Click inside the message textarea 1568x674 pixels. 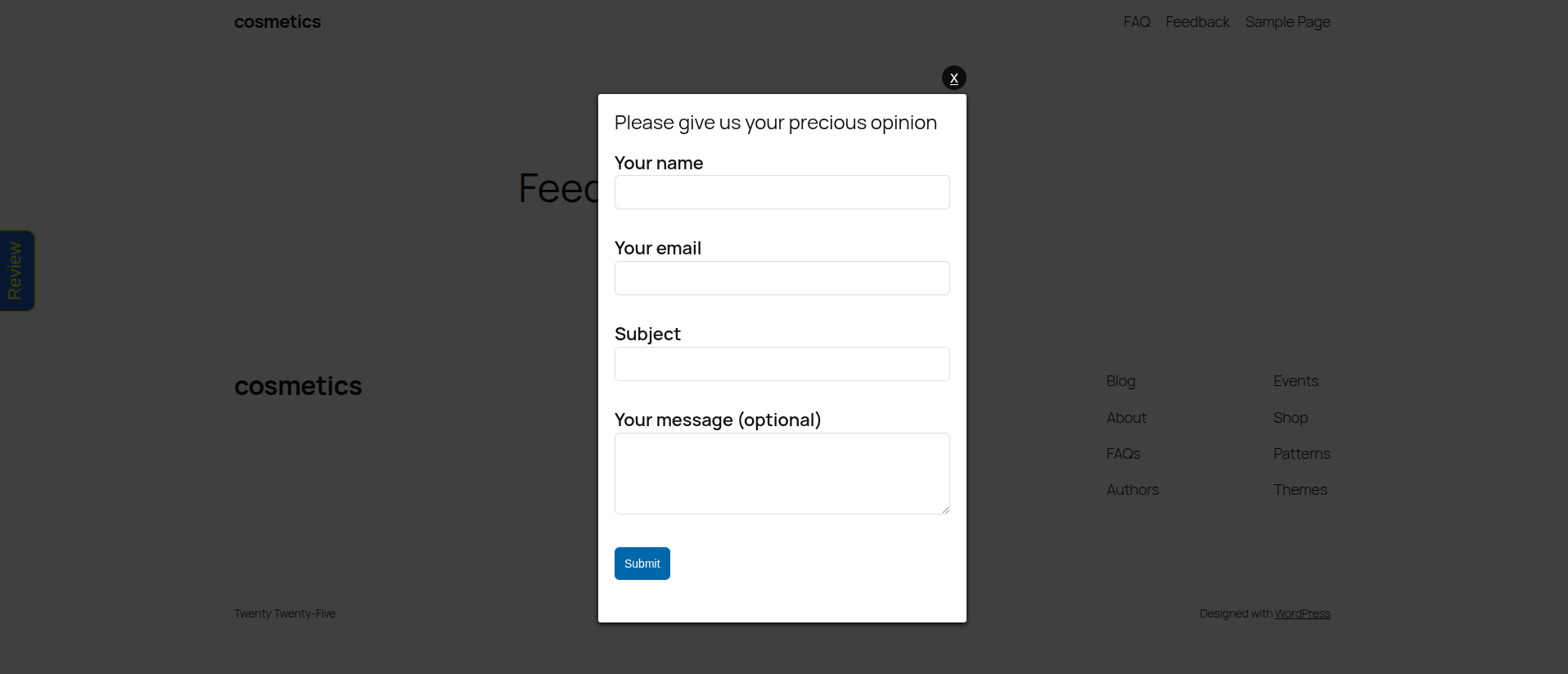[782, 474]
